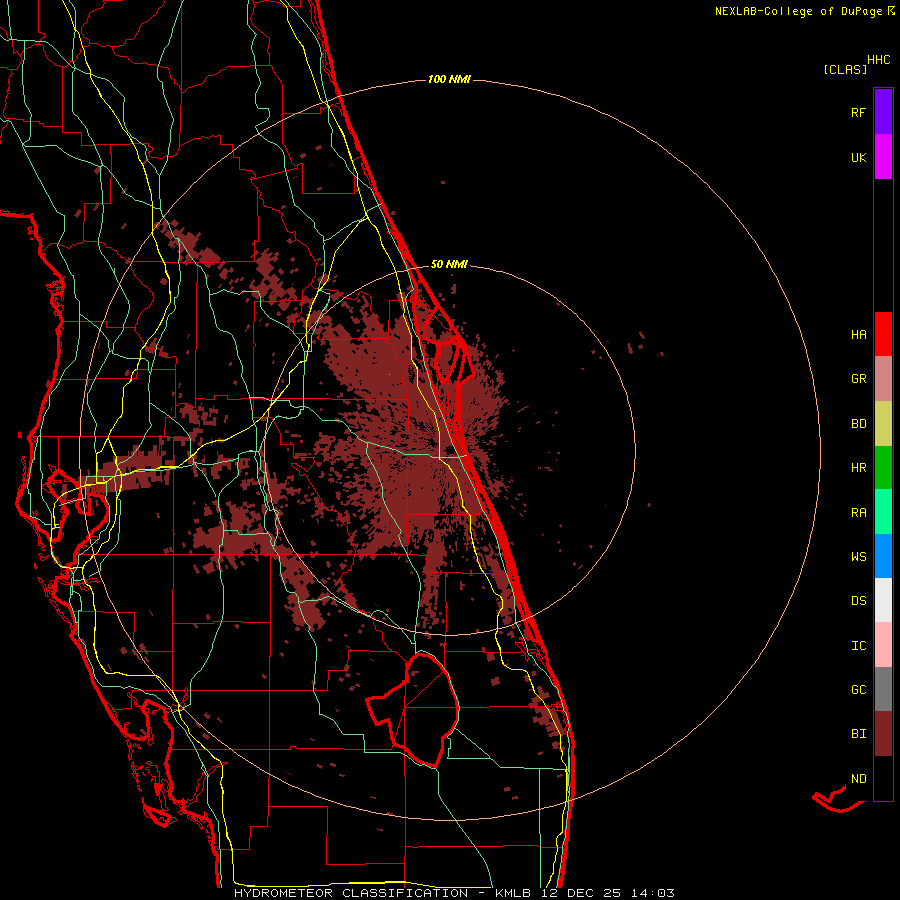Viewport: 900px width, 900px height.
Task: Click the IC legend label
Action: pyautogui.click(x=858, y=646)
